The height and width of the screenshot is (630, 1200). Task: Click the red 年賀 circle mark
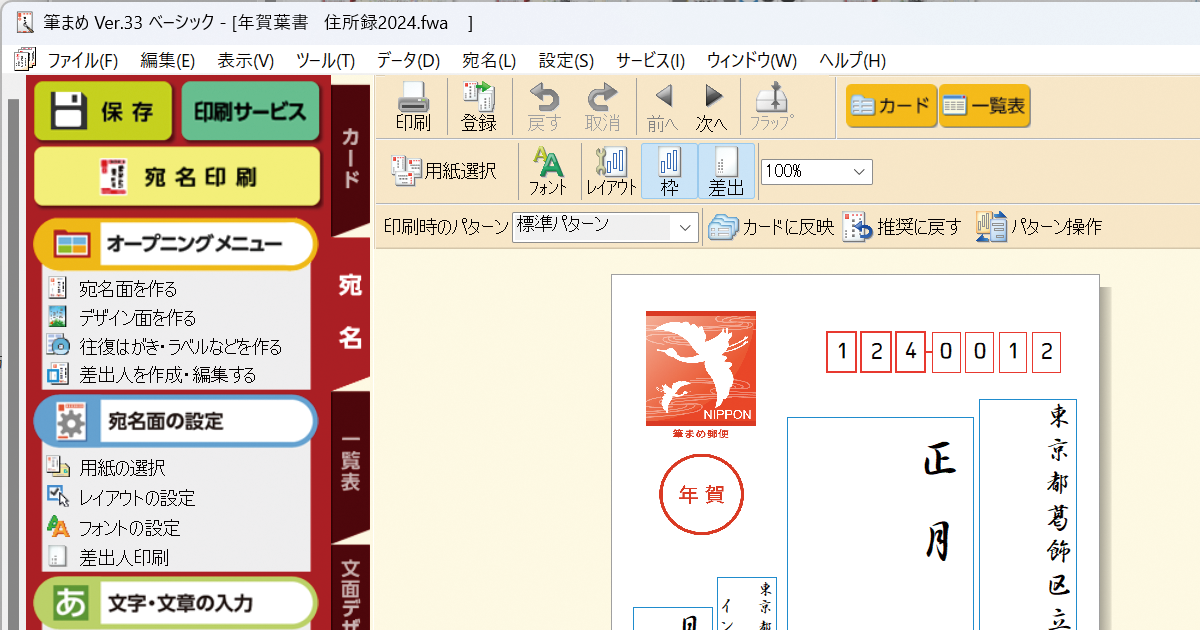coord(701,493)
